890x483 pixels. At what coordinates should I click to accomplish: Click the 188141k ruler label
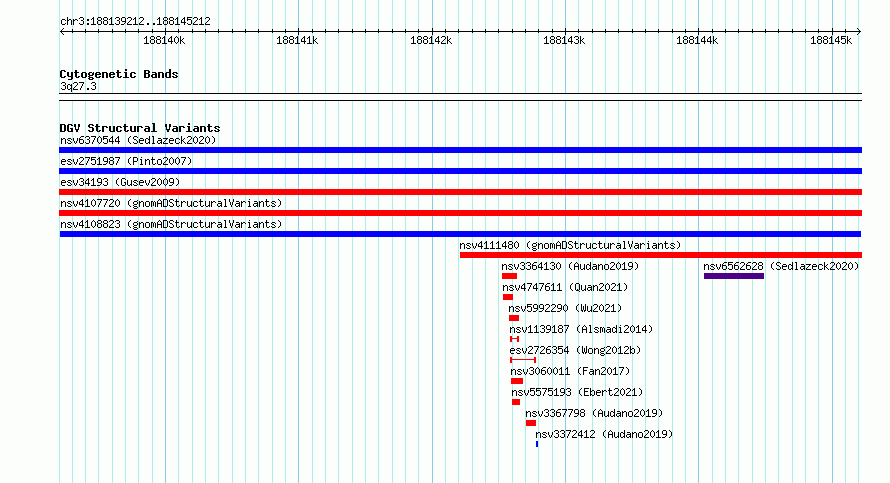coord(297,40)
